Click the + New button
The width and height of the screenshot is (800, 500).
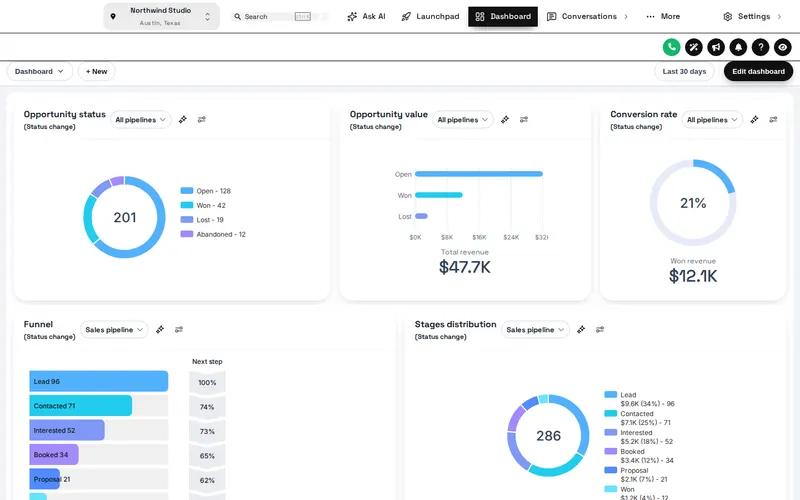point(96,71)
